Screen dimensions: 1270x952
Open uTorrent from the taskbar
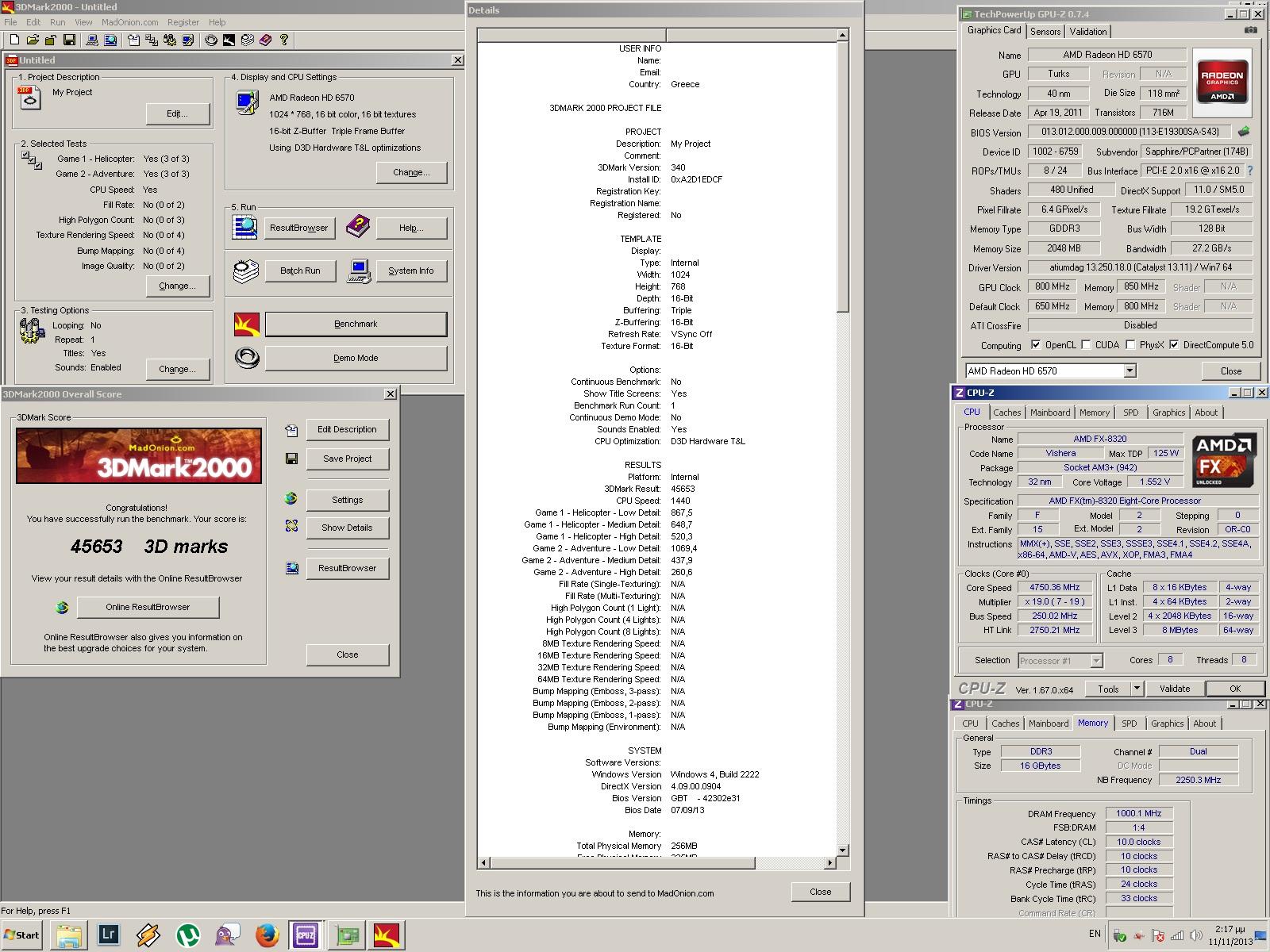pos(187,935)
